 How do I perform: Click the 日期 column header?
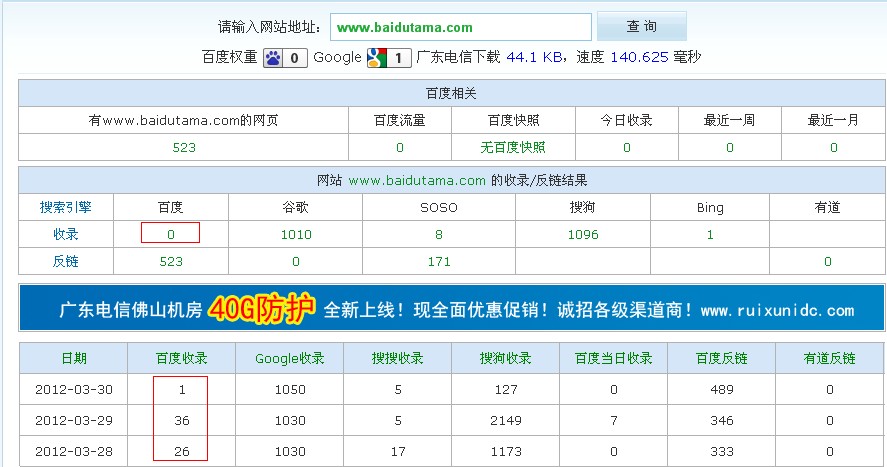coord(74,358)
